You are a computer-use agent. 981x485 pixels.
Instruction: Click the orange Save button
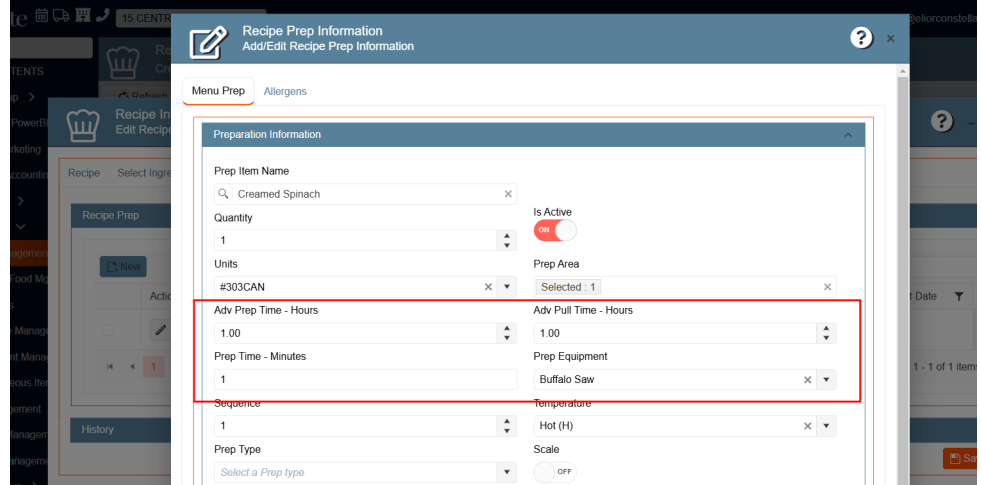click(x=962, y=458)
